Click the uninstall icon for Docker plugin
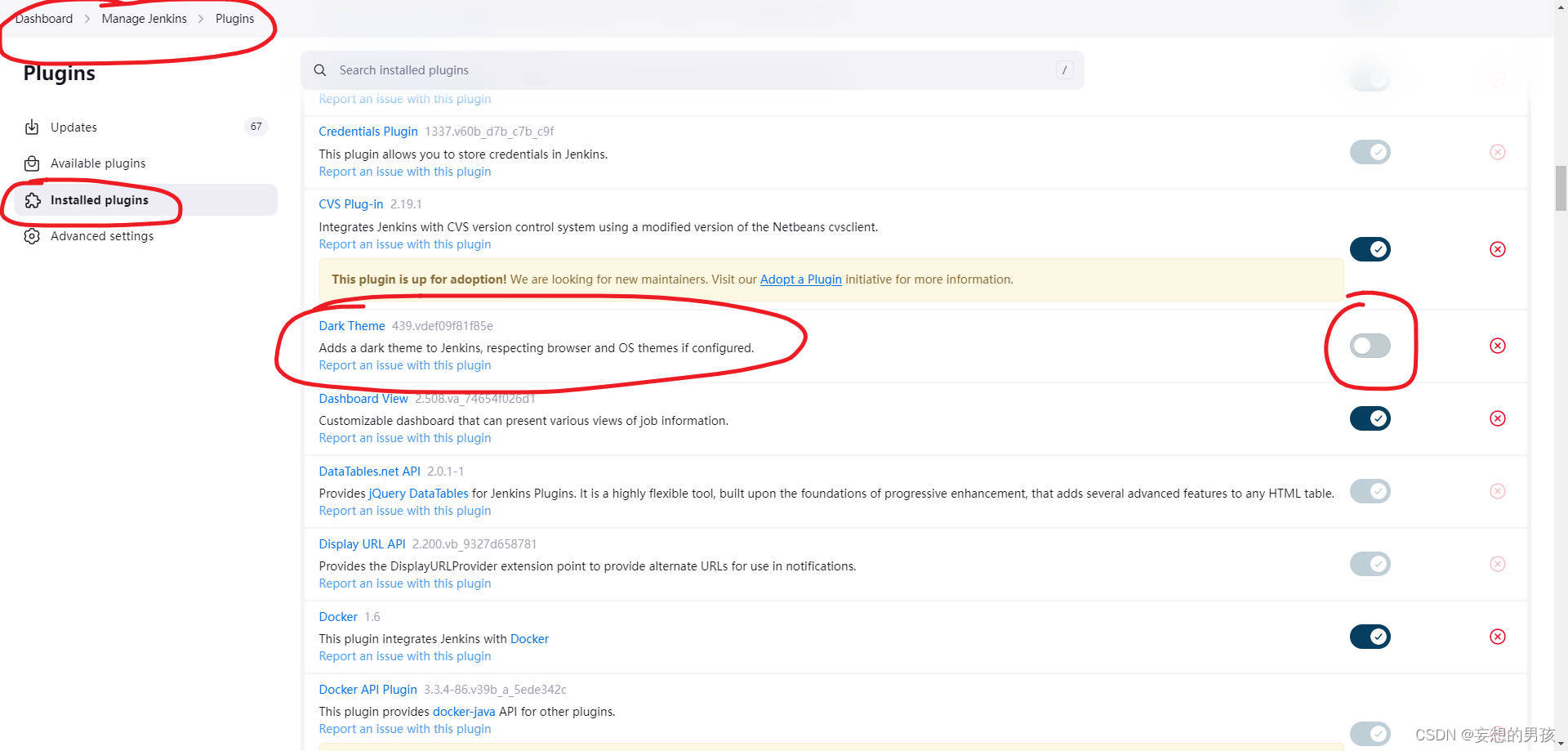 (x=1497, y=637)
